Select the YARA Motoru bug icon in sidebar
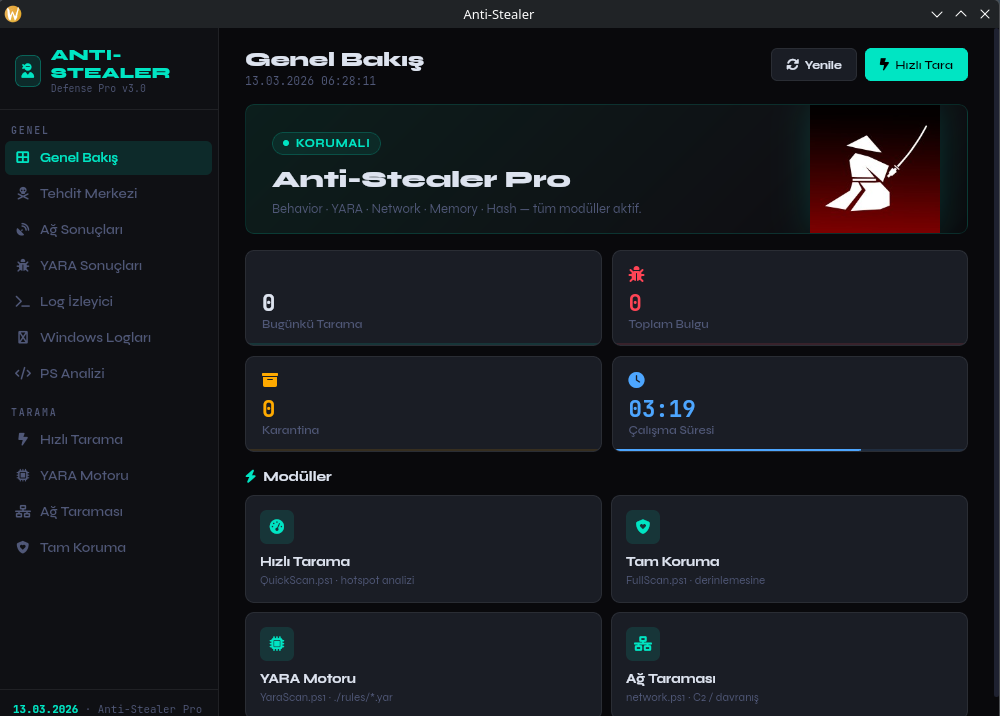The image size is (1000, 716). coord(22,475)
